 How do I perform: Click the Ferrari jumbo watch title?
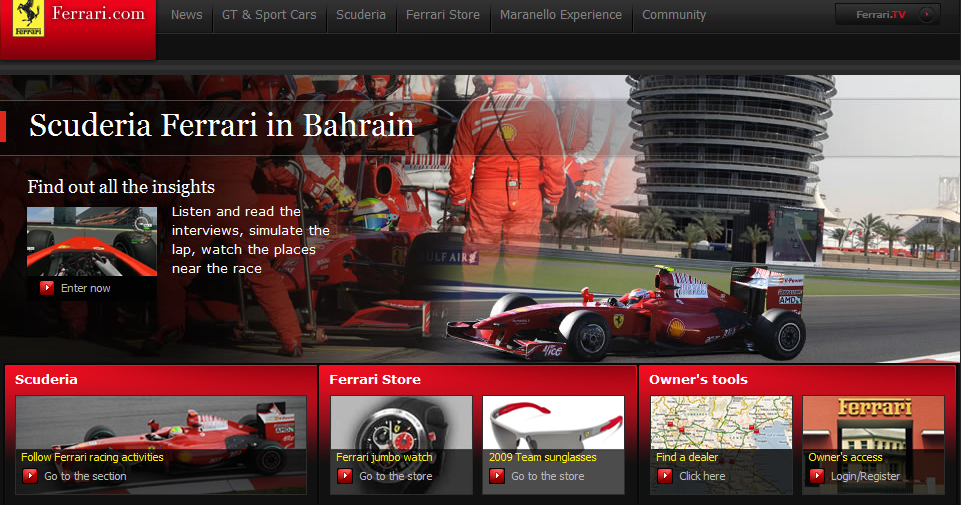point(384,457)
